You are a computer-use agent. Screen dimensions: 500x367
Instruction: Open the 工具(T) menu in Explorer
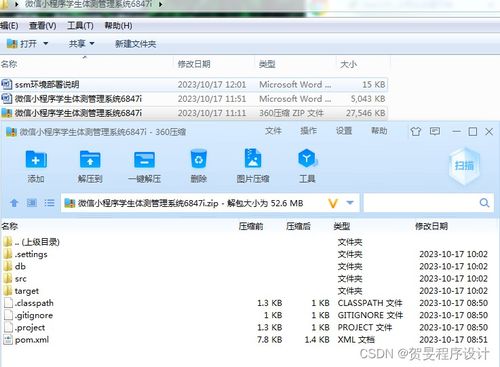click(80, 26)
